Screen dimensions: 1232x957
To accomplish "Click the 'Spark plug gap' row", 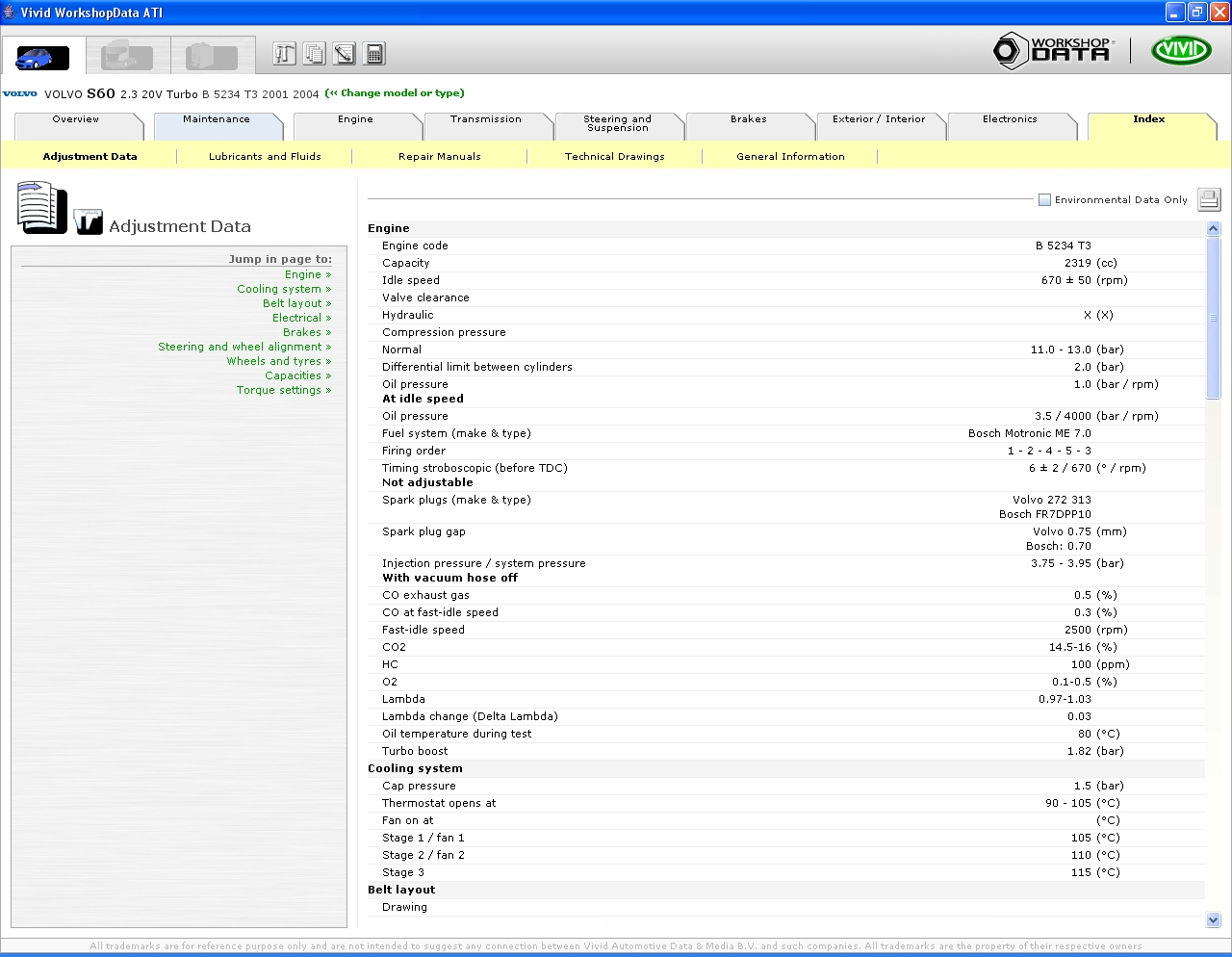I will [786, 538].
